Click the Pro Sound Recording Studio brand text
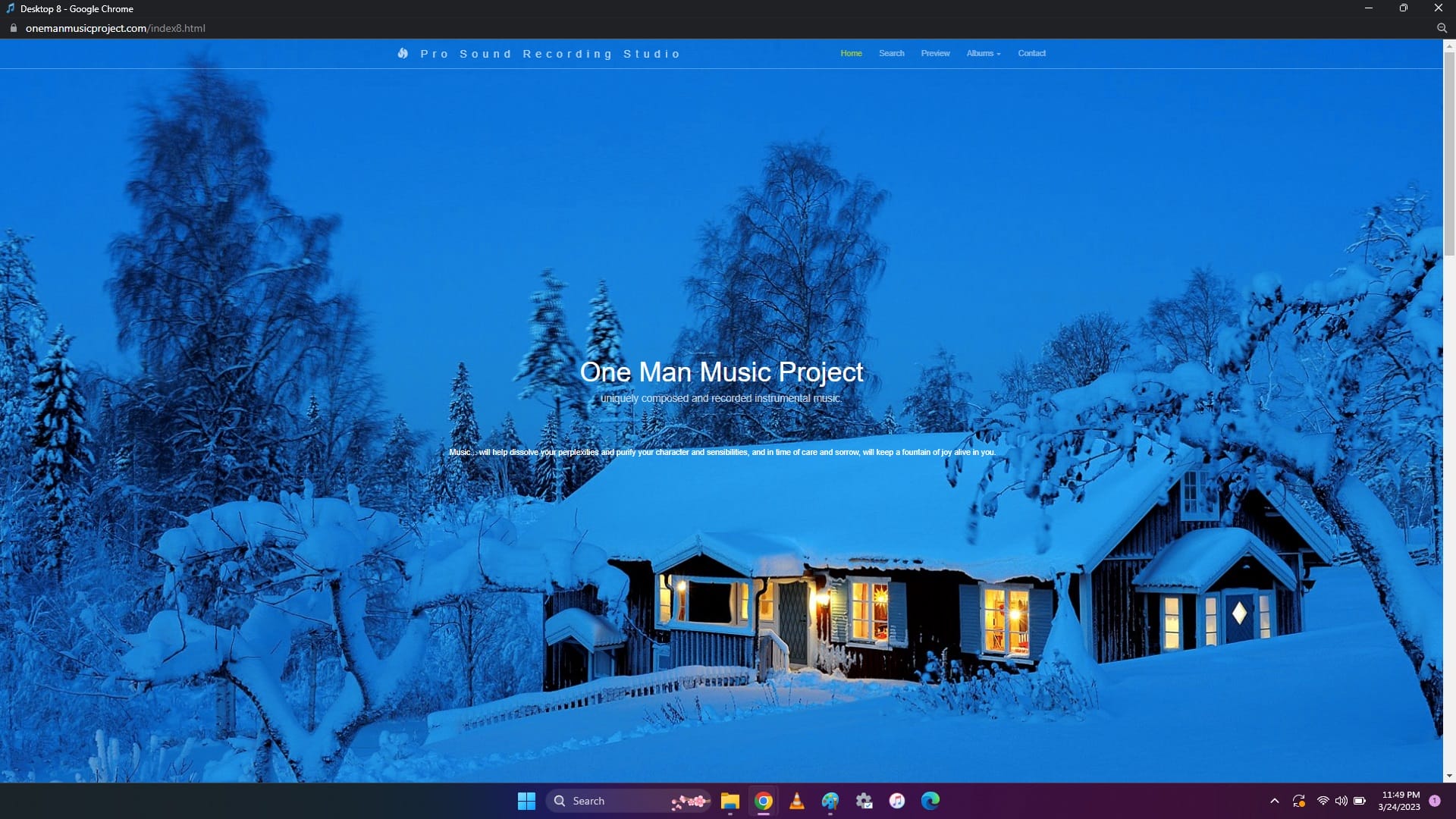The width and height of the screenshot is (1456, 819). [550, 54]
